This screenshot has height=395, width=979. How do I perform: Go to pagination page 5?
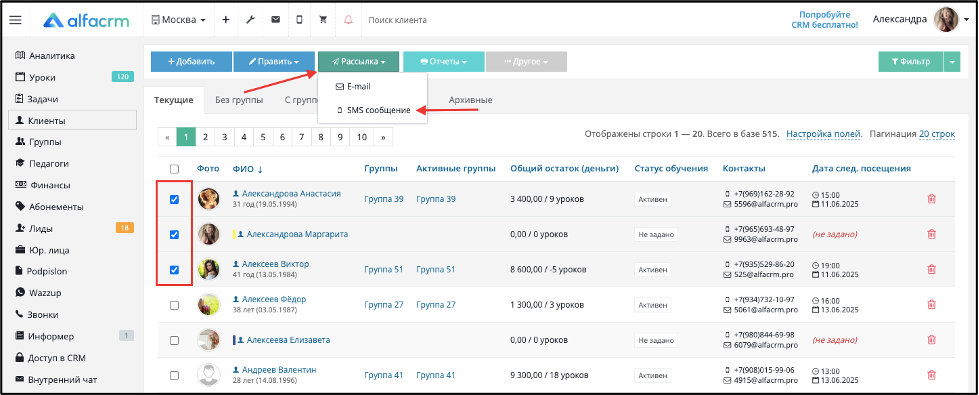pos(263,137)
